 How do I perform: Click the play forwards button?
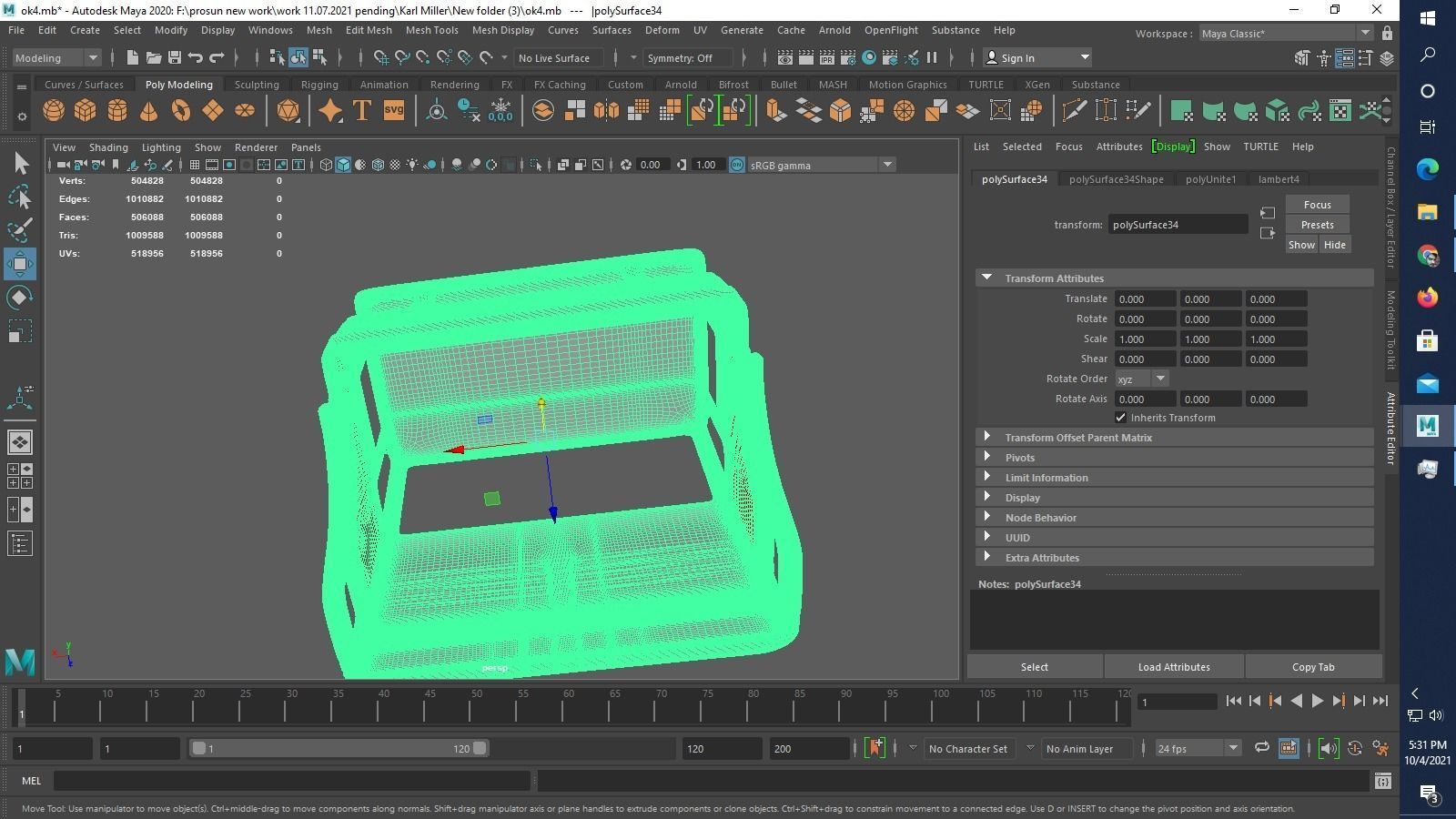pos(1317,701)
